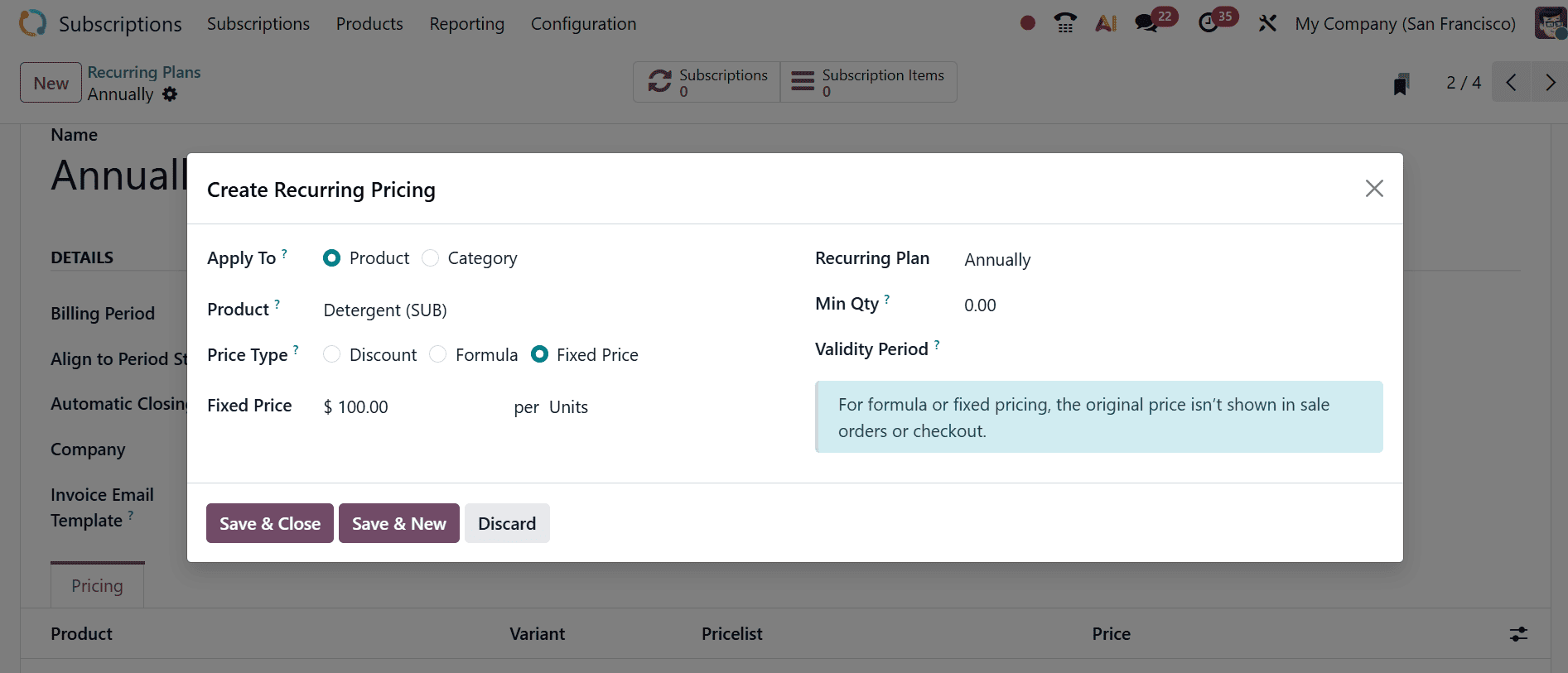Select the Discount price type
1568x673 pixels.
pyautogui.click(x=331, y=354)
